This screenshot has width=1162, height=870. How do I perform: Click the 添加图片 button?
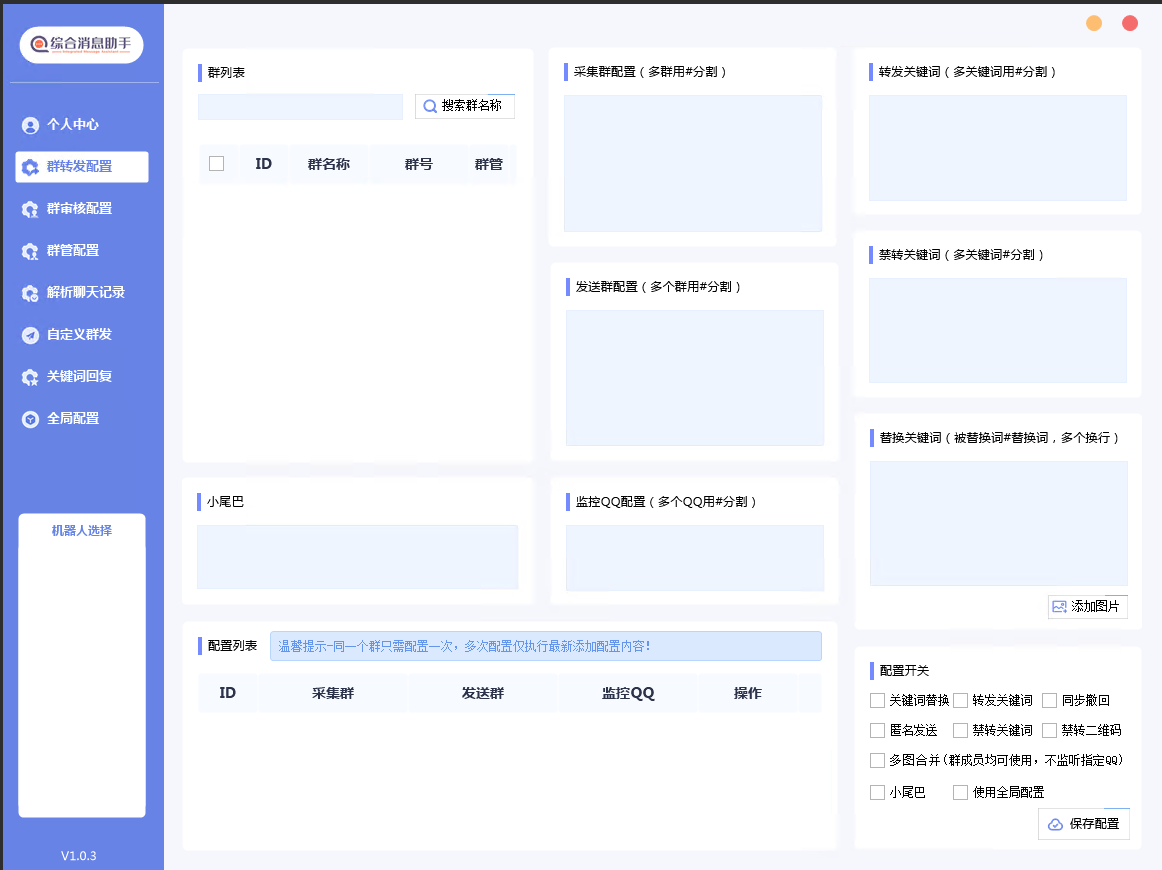1087,606
